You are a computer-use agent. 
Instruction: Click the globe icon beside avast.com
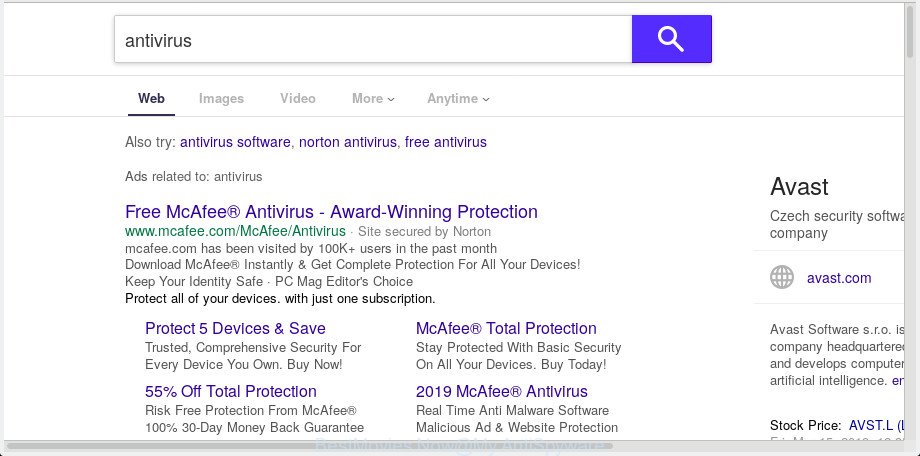pyautogui.click(x=782, y=277)
